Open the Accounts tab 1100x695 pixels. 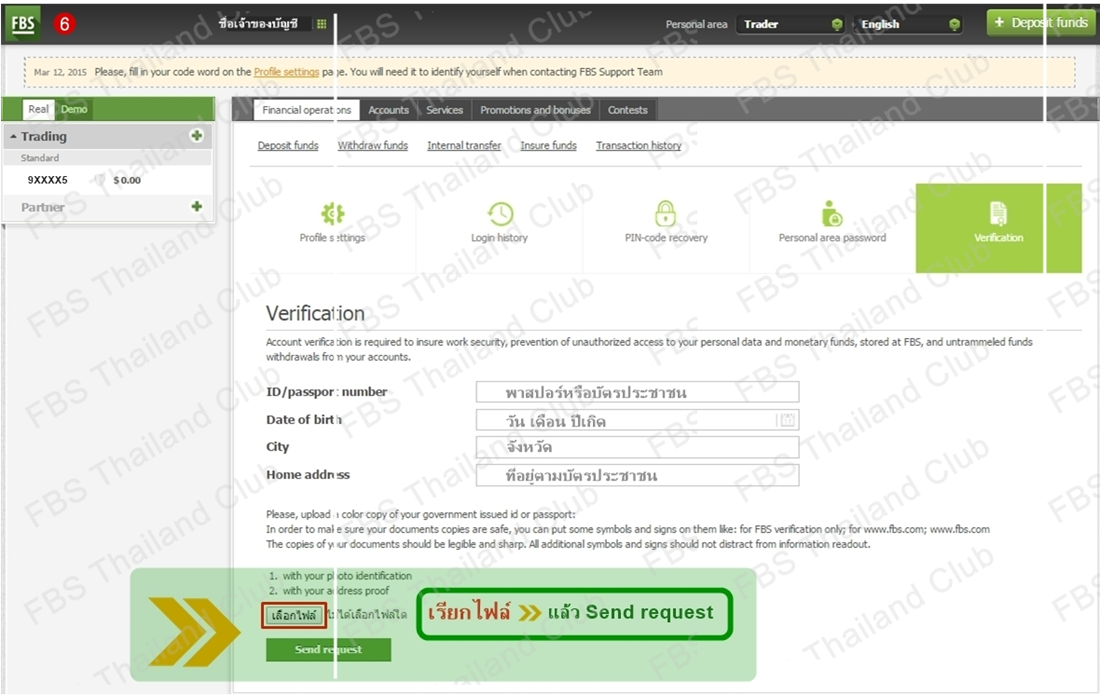389,110
